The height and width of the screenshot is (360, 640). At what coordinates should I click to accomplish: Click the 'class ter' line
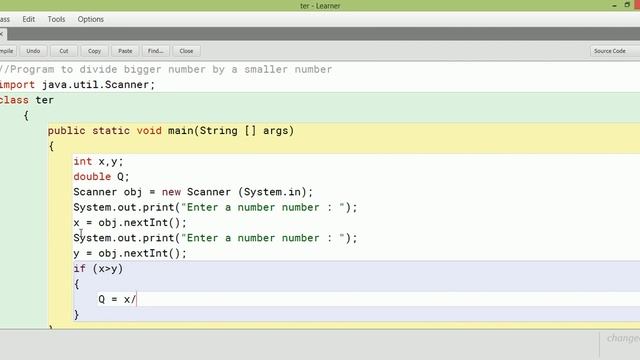[27, 100]
